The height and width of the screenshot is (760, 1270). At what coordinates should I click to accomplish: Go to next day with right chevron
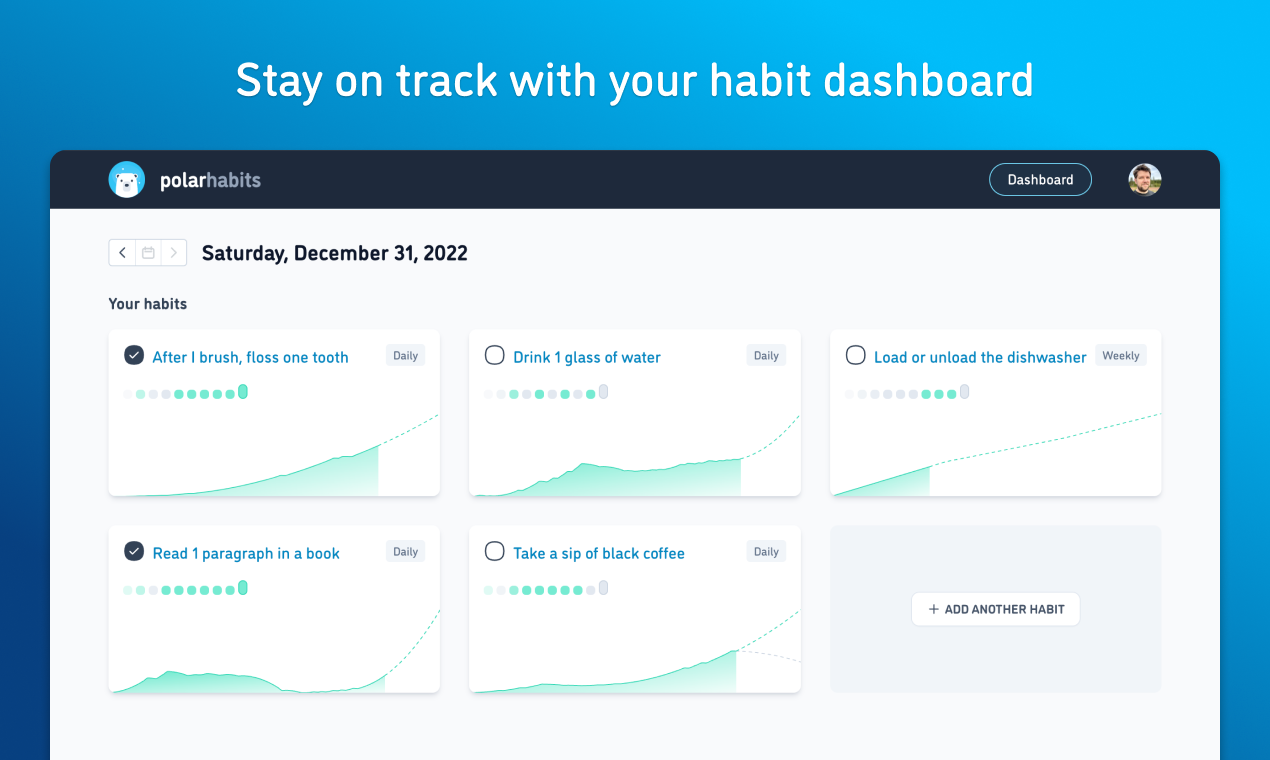(x=174, y=253)
